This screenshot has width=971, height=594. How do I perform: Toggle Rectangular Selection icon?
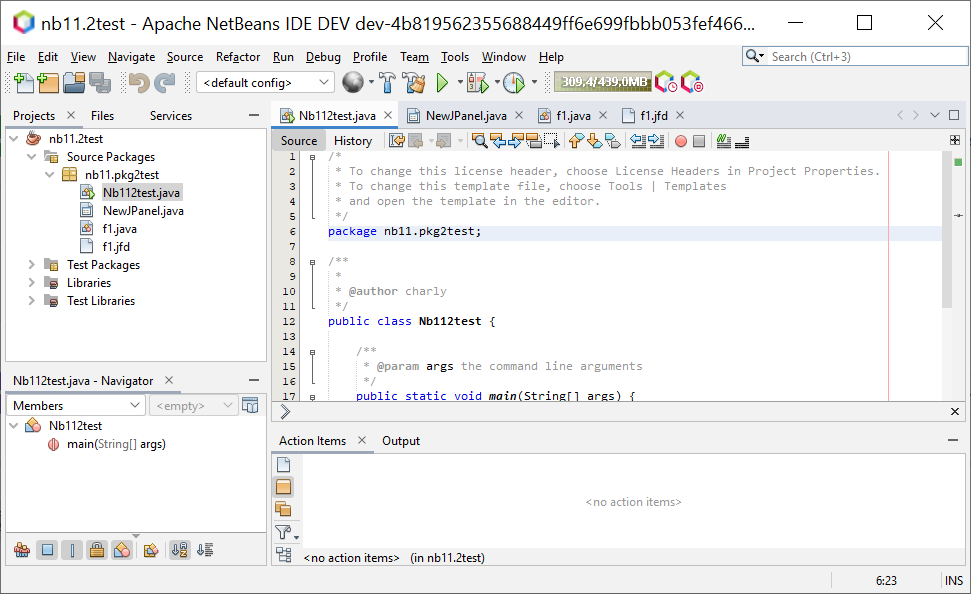[x=551, y=141]
